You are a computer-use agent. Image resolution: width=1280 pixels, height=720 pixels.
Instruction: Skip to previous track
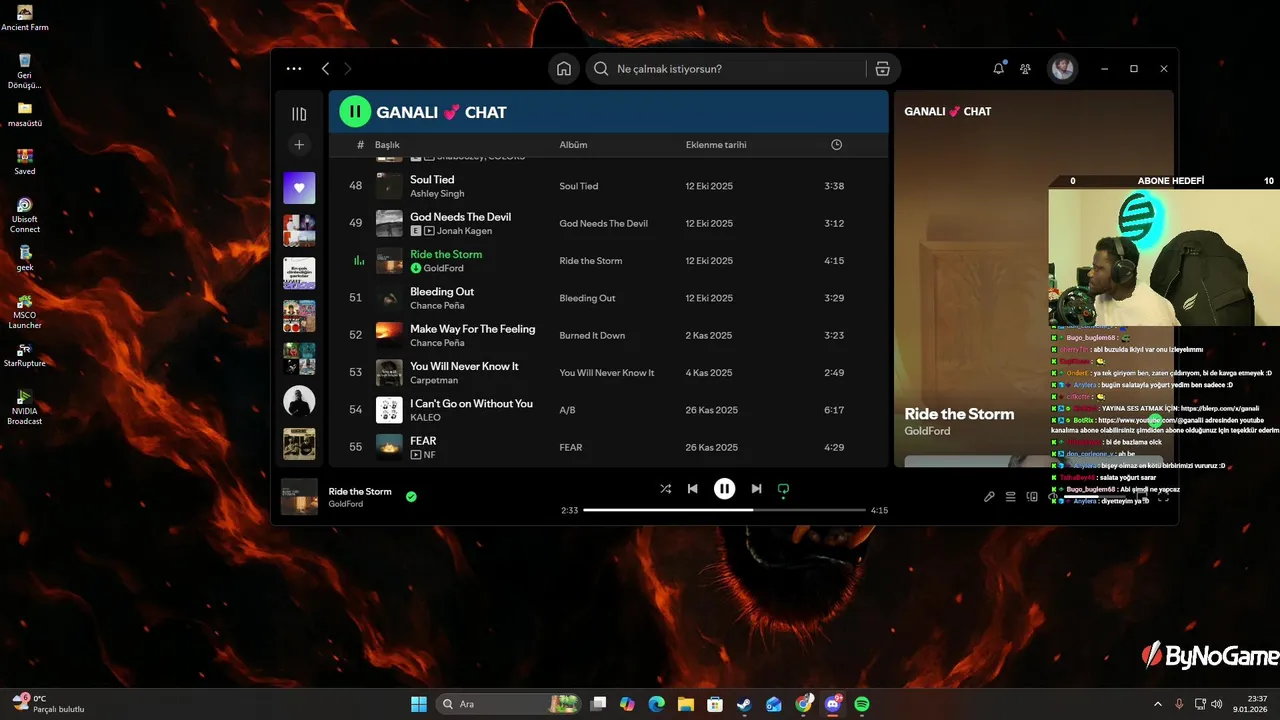692,489
